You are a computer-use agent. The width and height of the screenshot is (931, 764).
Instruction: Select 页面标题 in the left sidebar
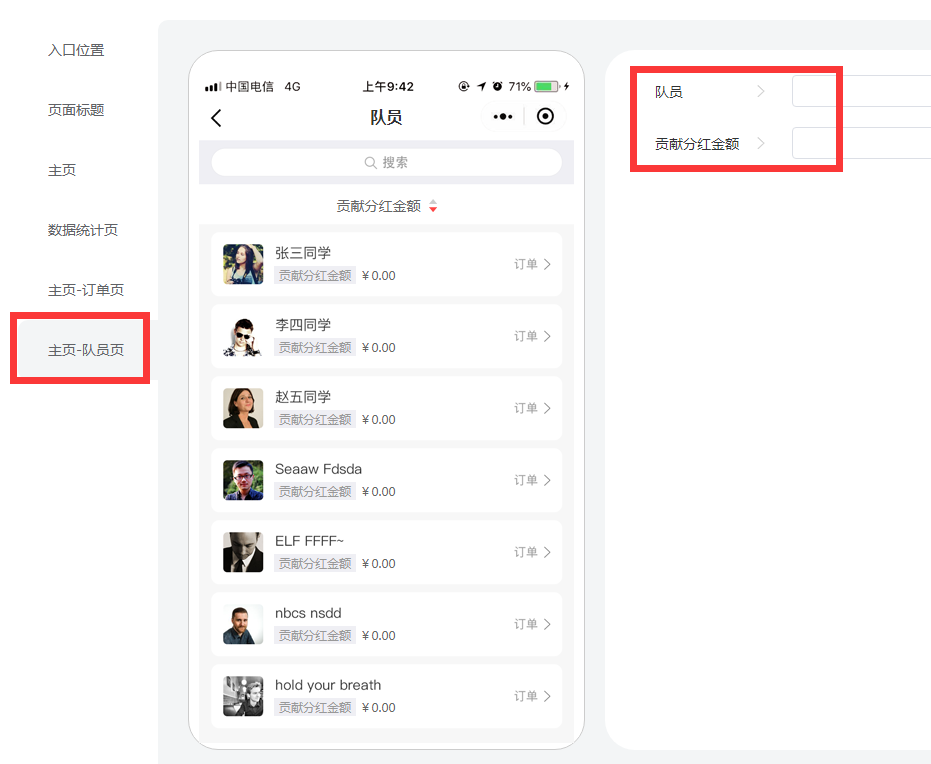click(76, 110)
